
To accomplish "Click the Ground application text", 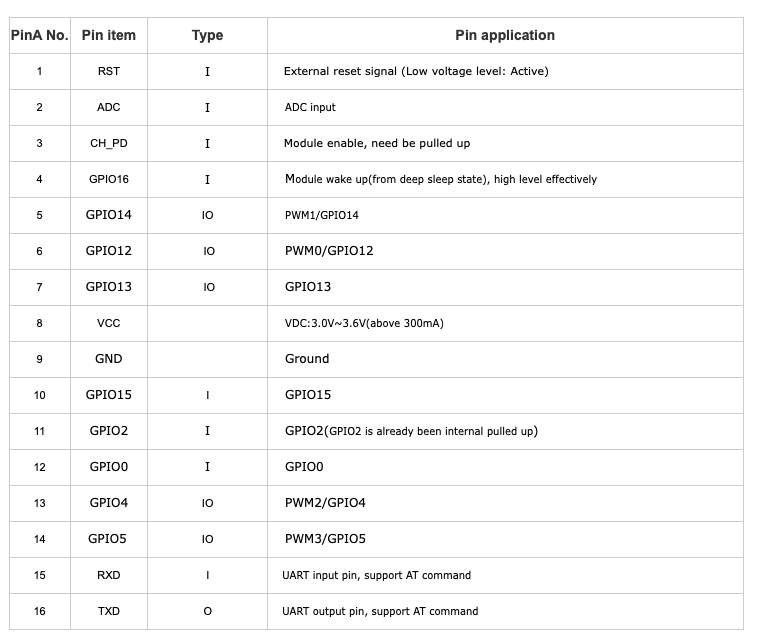I will click(307, 359).
